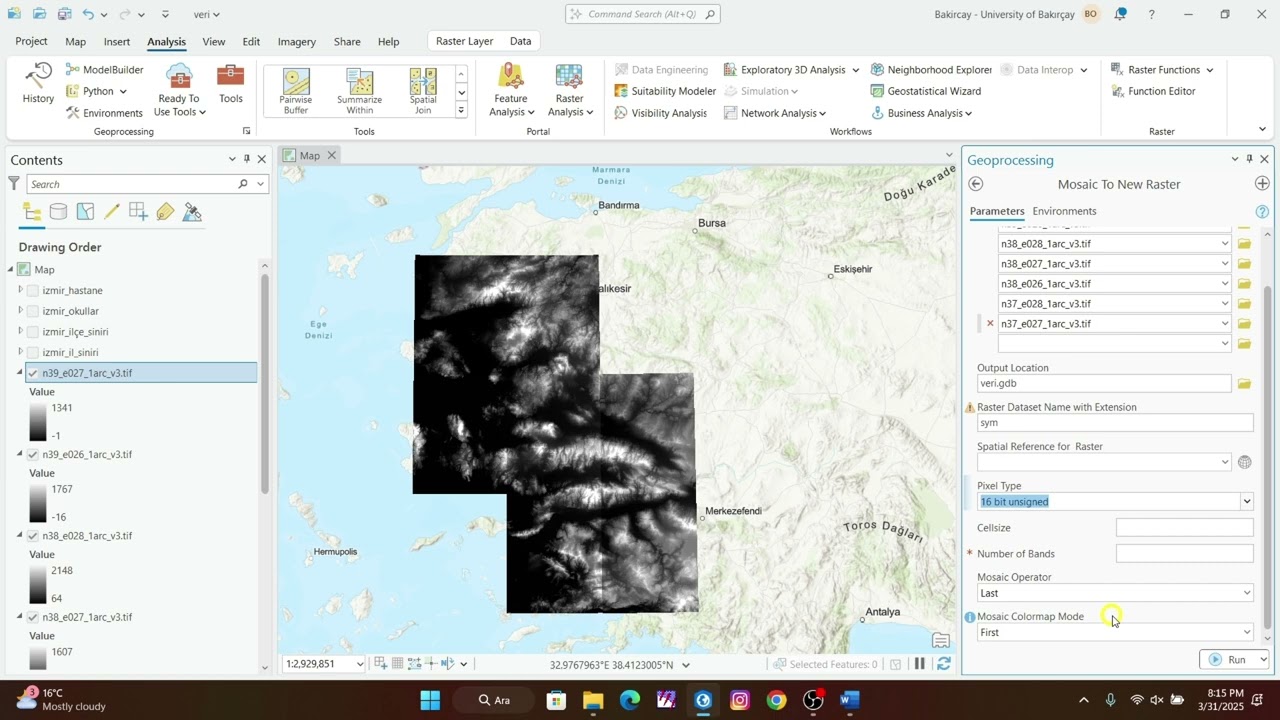This screenshot has height=720, width=1280.
Task: Choose the Spatial Join tool
Action: point(423,92)
